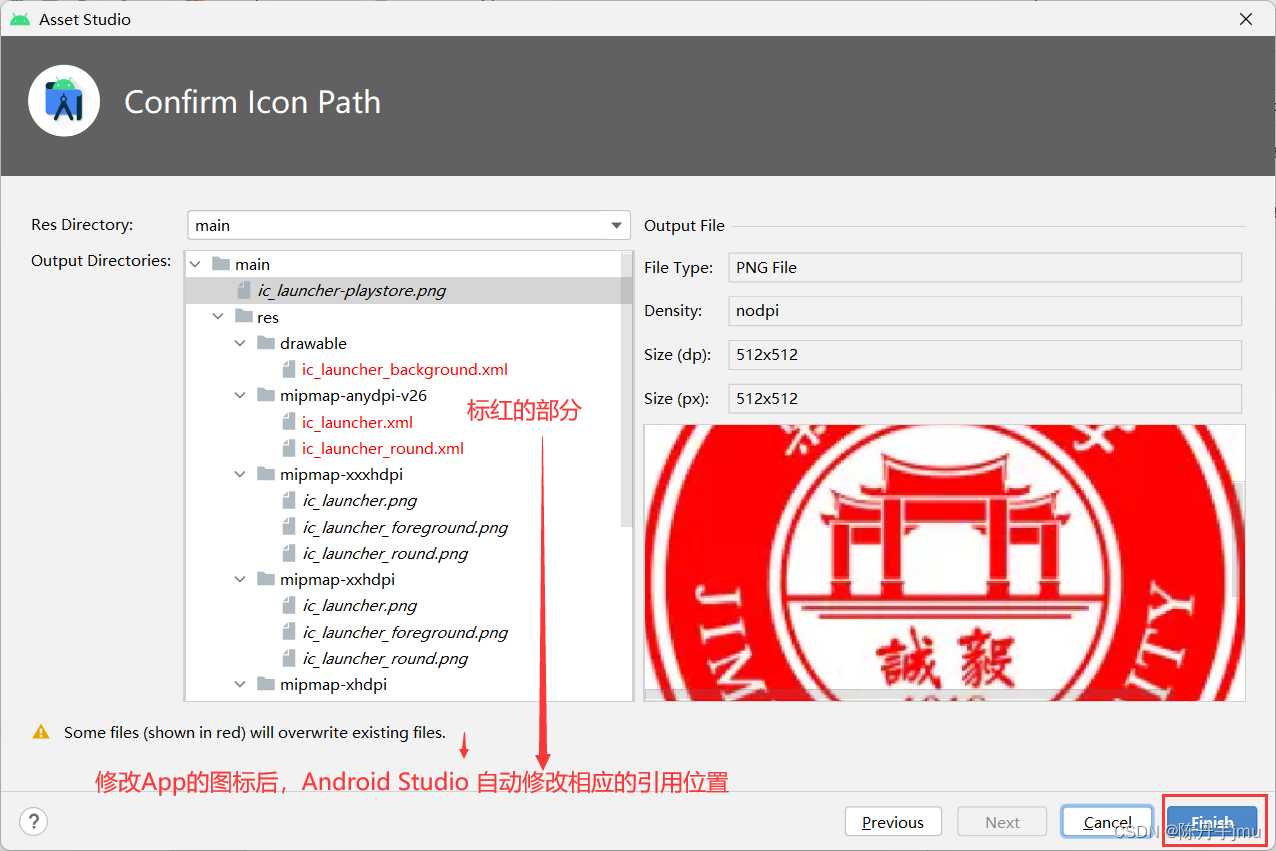1276x851 pixels.
Task: Click the 'Output File' section label
Action: click(684, 225)
